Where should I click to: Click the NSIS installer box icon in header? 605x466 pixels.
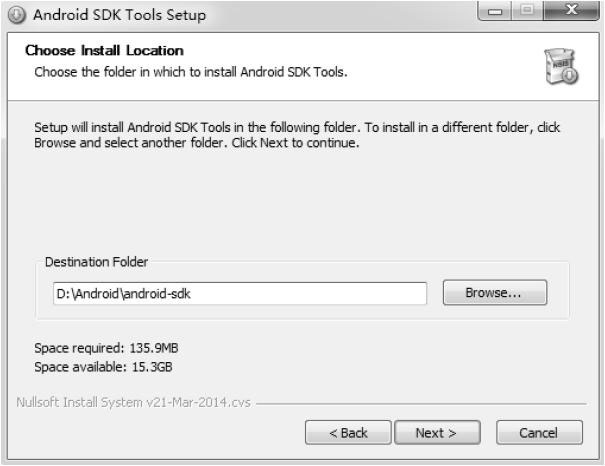pos(561,66)
